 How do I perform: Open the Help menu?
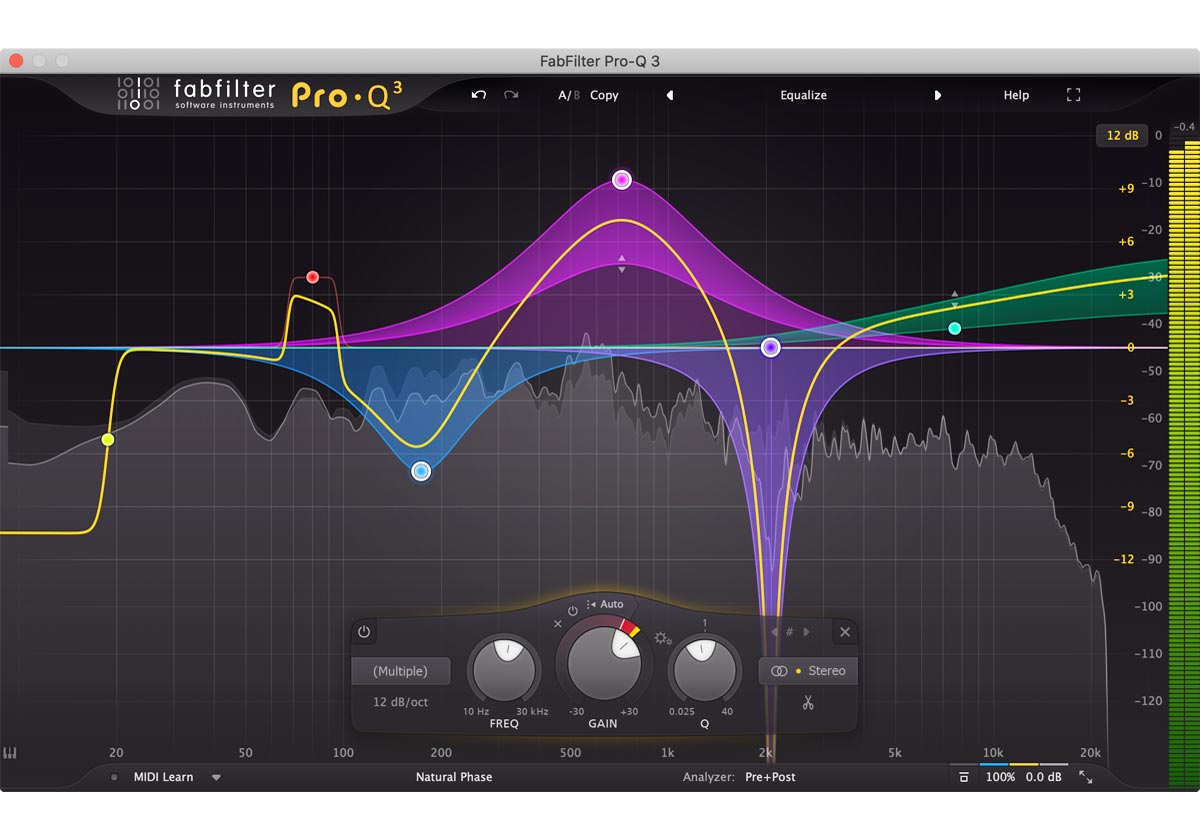pos(1016,95)
